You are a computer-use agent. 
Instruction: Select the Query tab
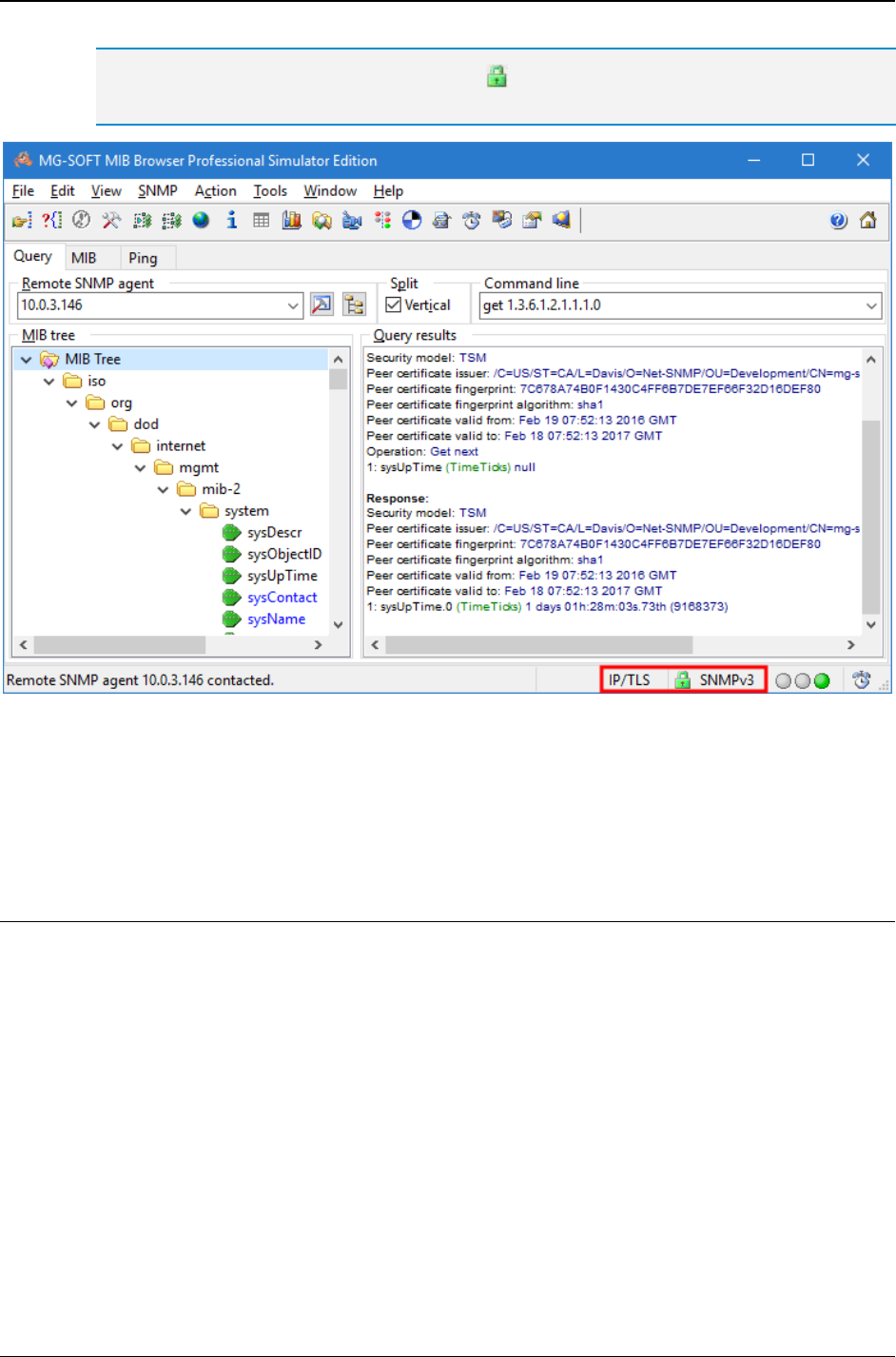33,257
